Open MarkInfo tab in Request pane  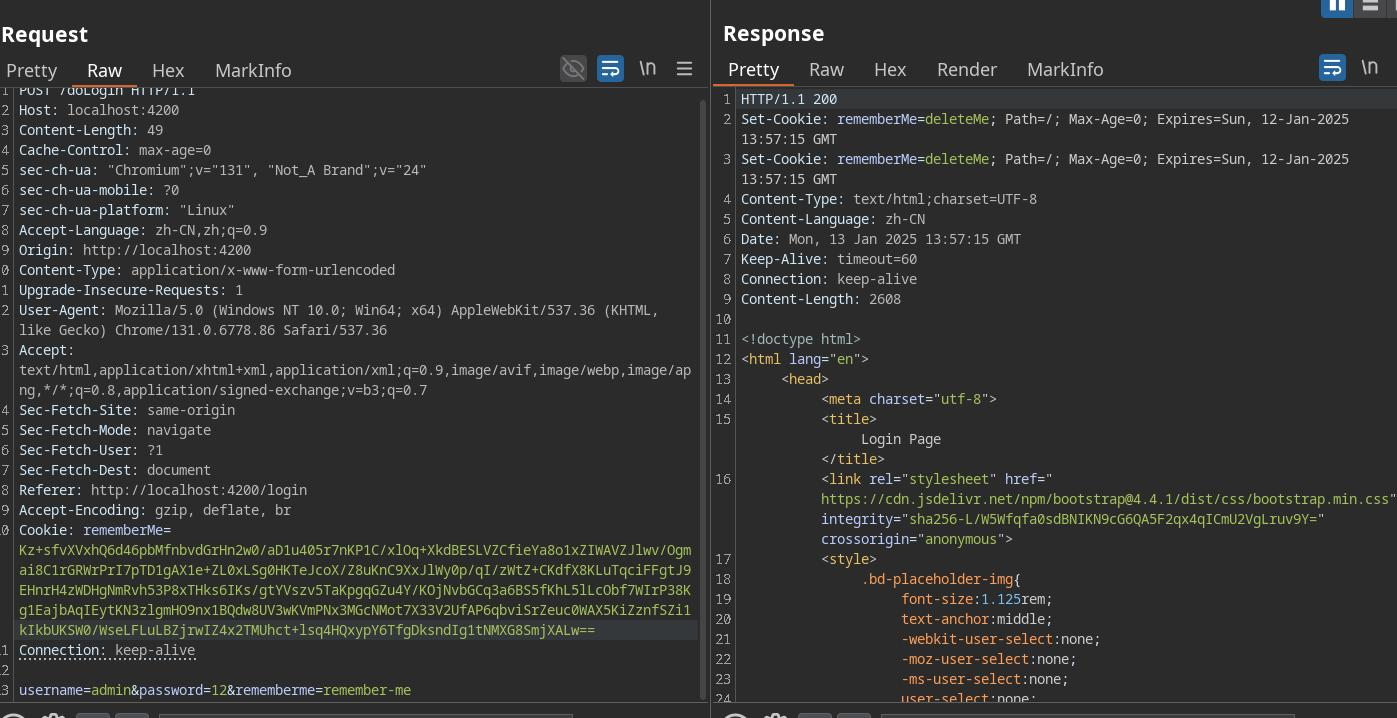click(x=253, y=70)
